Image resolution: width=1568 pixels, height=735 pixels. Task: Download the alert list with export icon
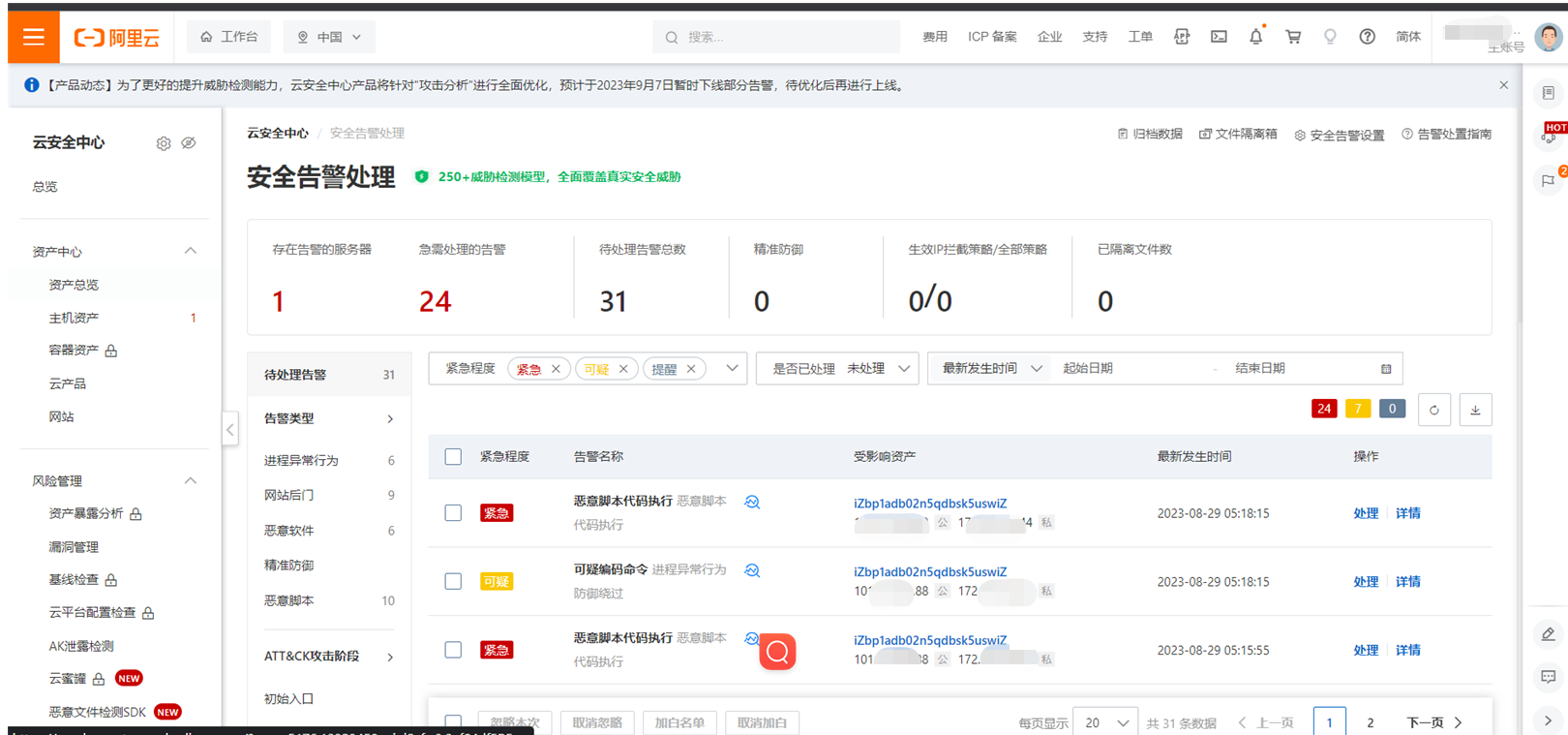[1475, 410]
